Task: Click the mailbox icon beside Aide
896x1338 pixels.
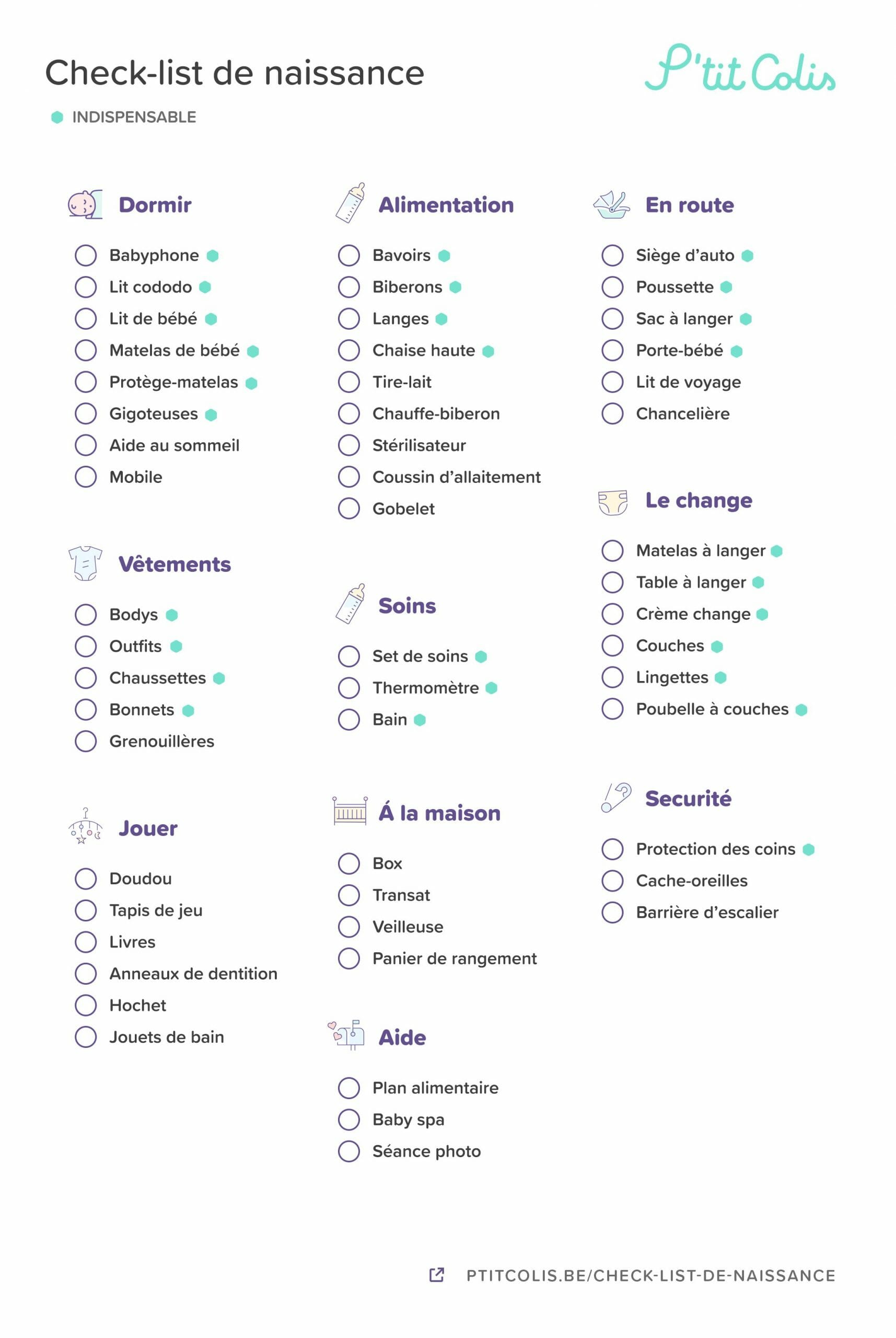Action: coord(346,1035)
